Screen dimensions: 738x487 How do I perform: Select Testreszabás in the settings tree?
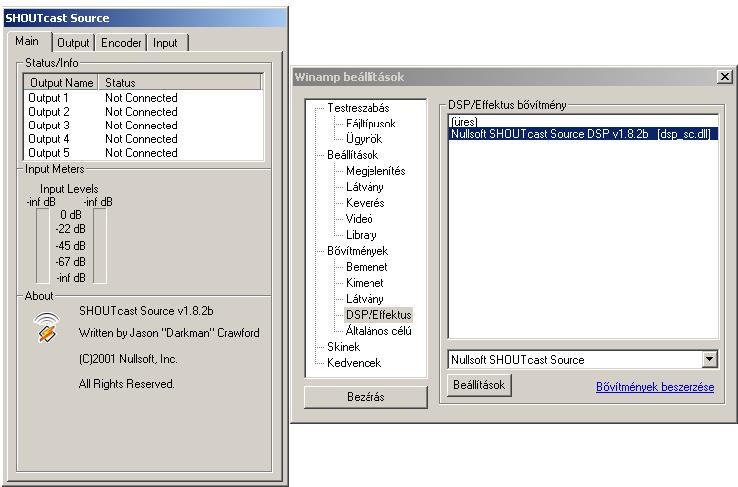[359, 108]
